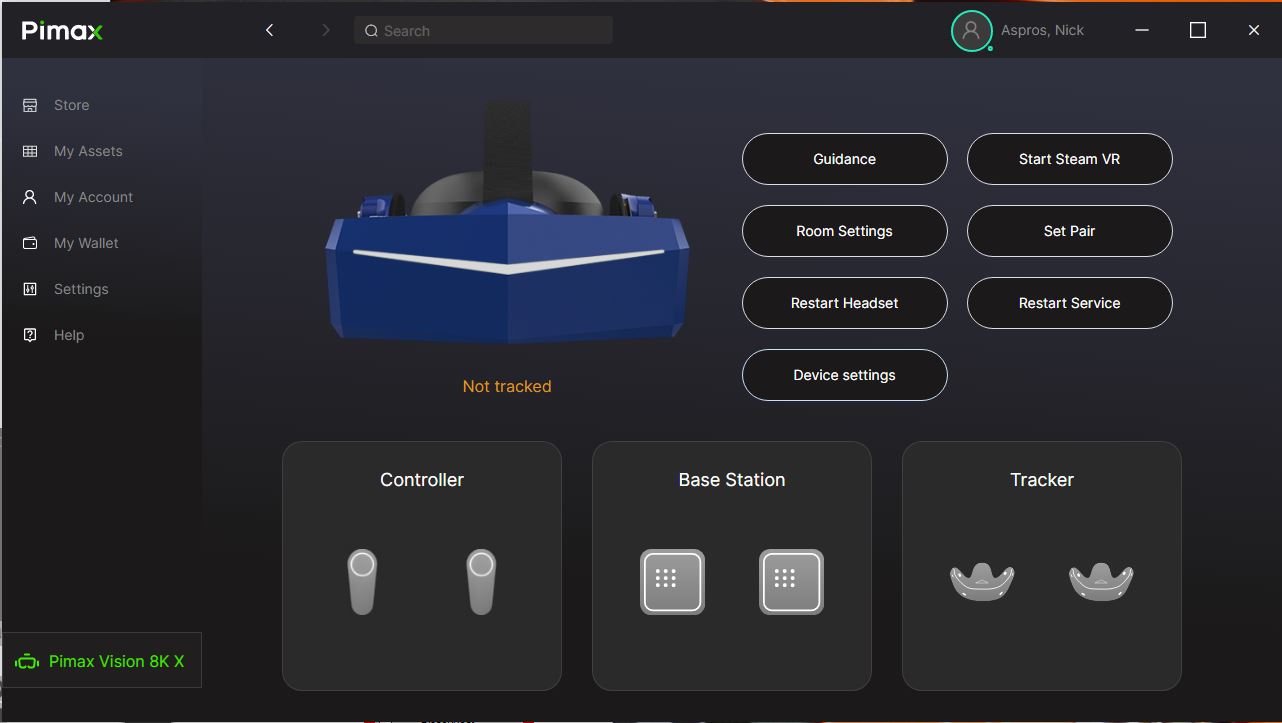This screenshot has width=1282, height=723.
Task: Open the Help section
Action: point(69,335)
